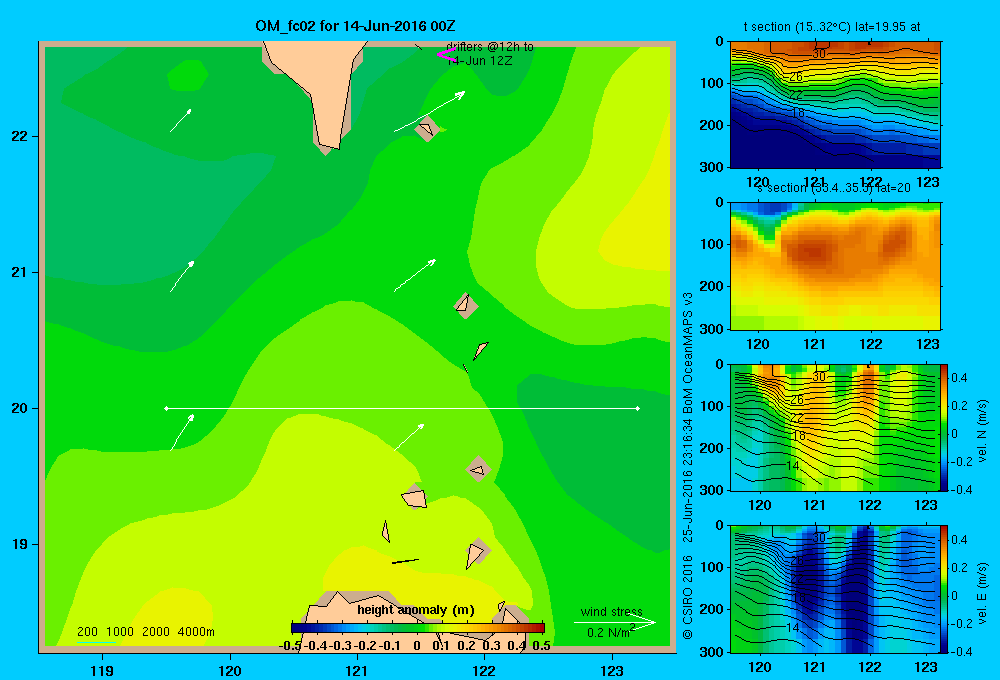Click the wind arrow near 22N 119.6E
Image resolution: width=1000 pixels, height=680 pixels.
point(180,121)
